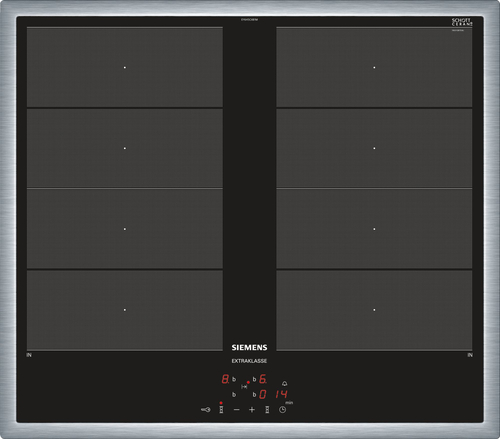Viewport: 500px width, 439px height.
Task: Decrease power level with minus button
Action: pyautogui.click(x=237, y=410)
